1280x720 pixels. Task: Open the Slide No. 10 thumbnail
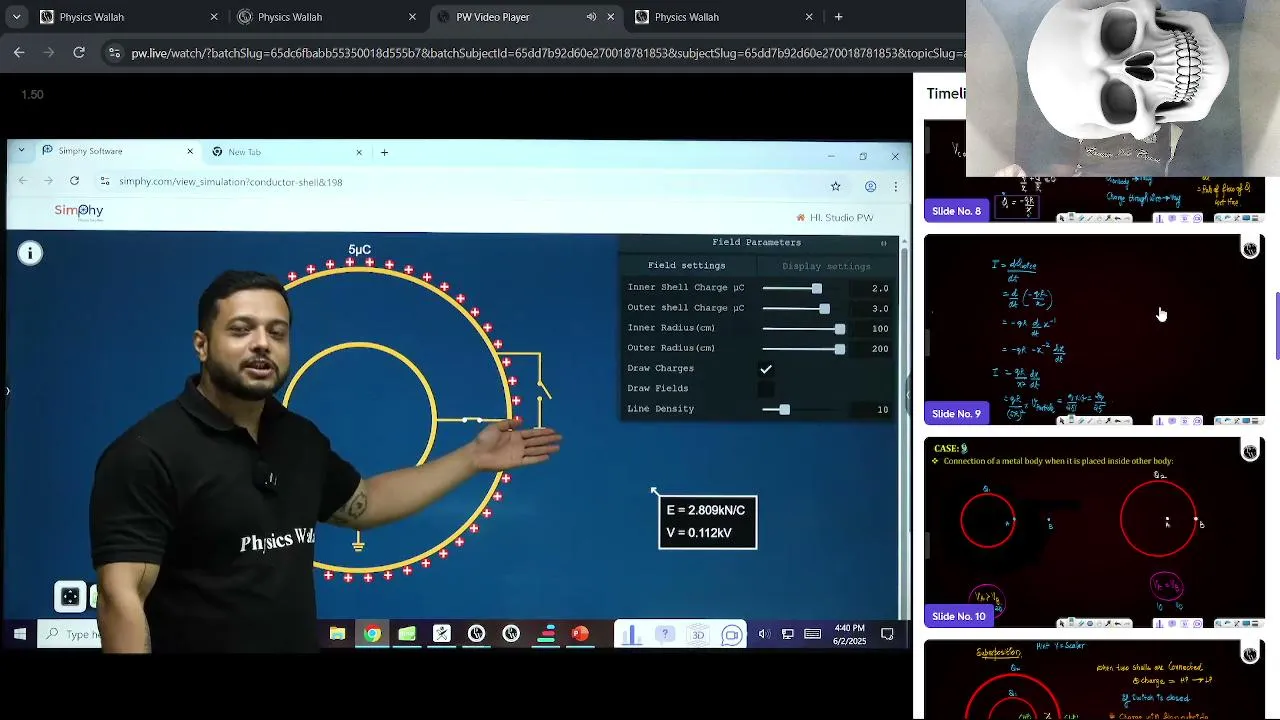[1095, 533]
